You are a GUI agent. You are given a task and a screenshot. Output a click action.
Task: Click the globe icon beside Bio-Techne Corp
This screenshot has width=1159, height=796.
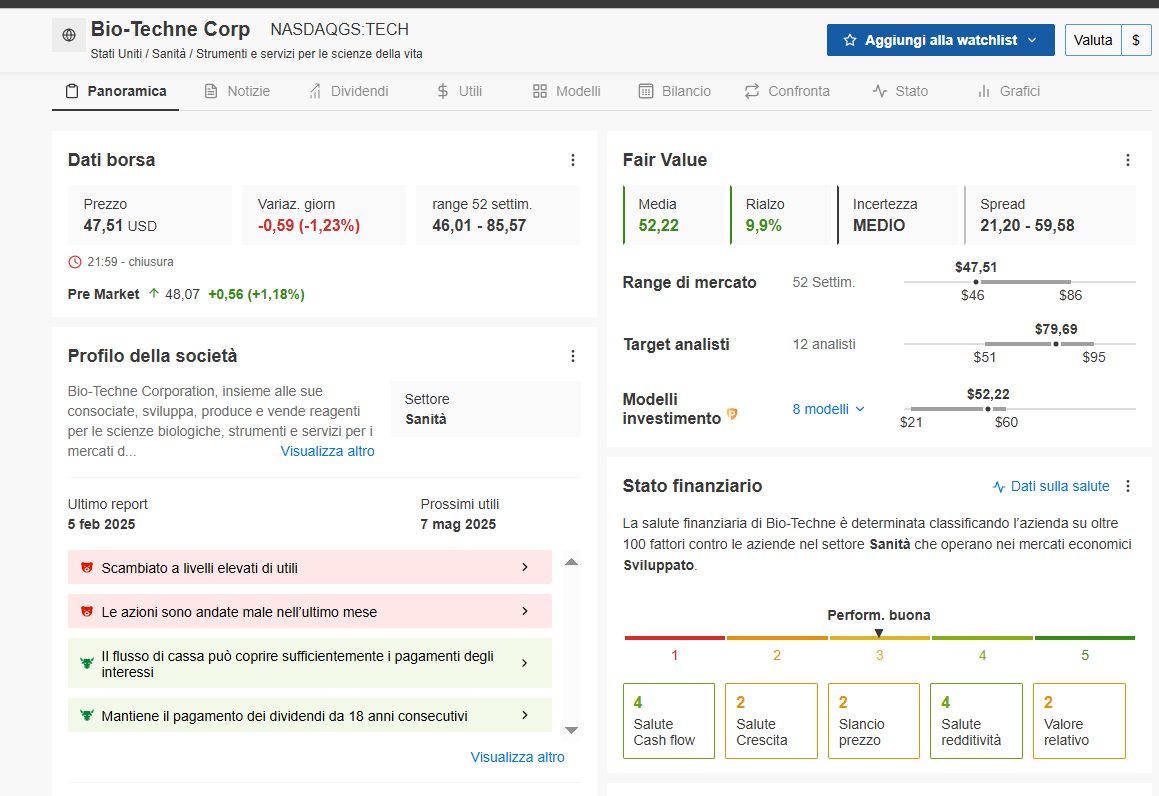click(x=69, y=35)
